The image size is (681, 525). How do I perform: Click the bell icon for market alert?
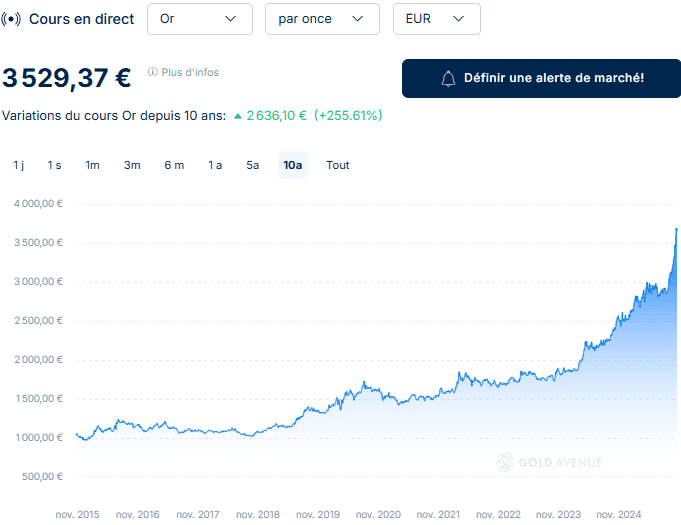[x=449, y=78]
